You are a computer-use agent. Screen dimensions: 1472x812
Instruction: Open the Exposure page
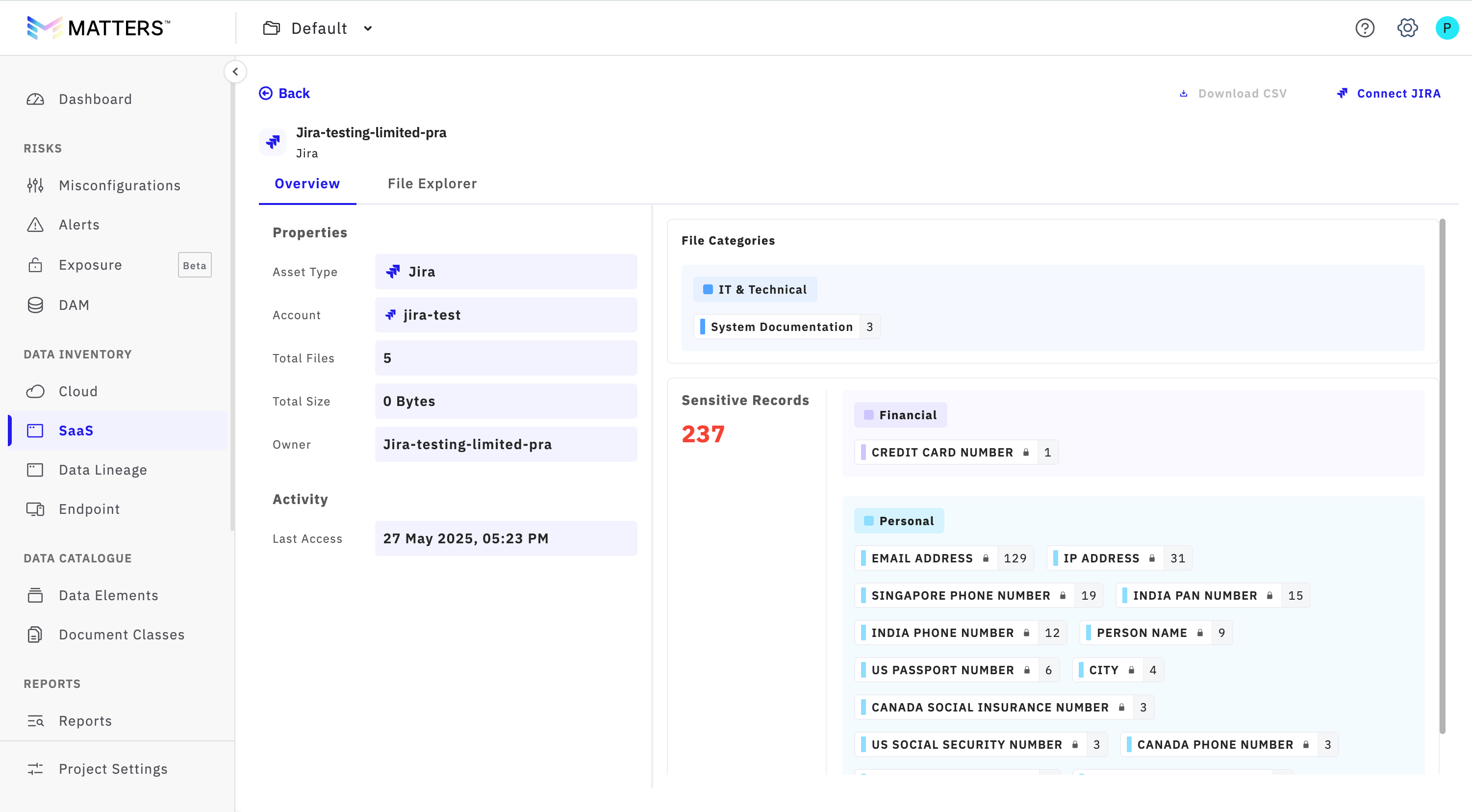(x=118, y=265)
